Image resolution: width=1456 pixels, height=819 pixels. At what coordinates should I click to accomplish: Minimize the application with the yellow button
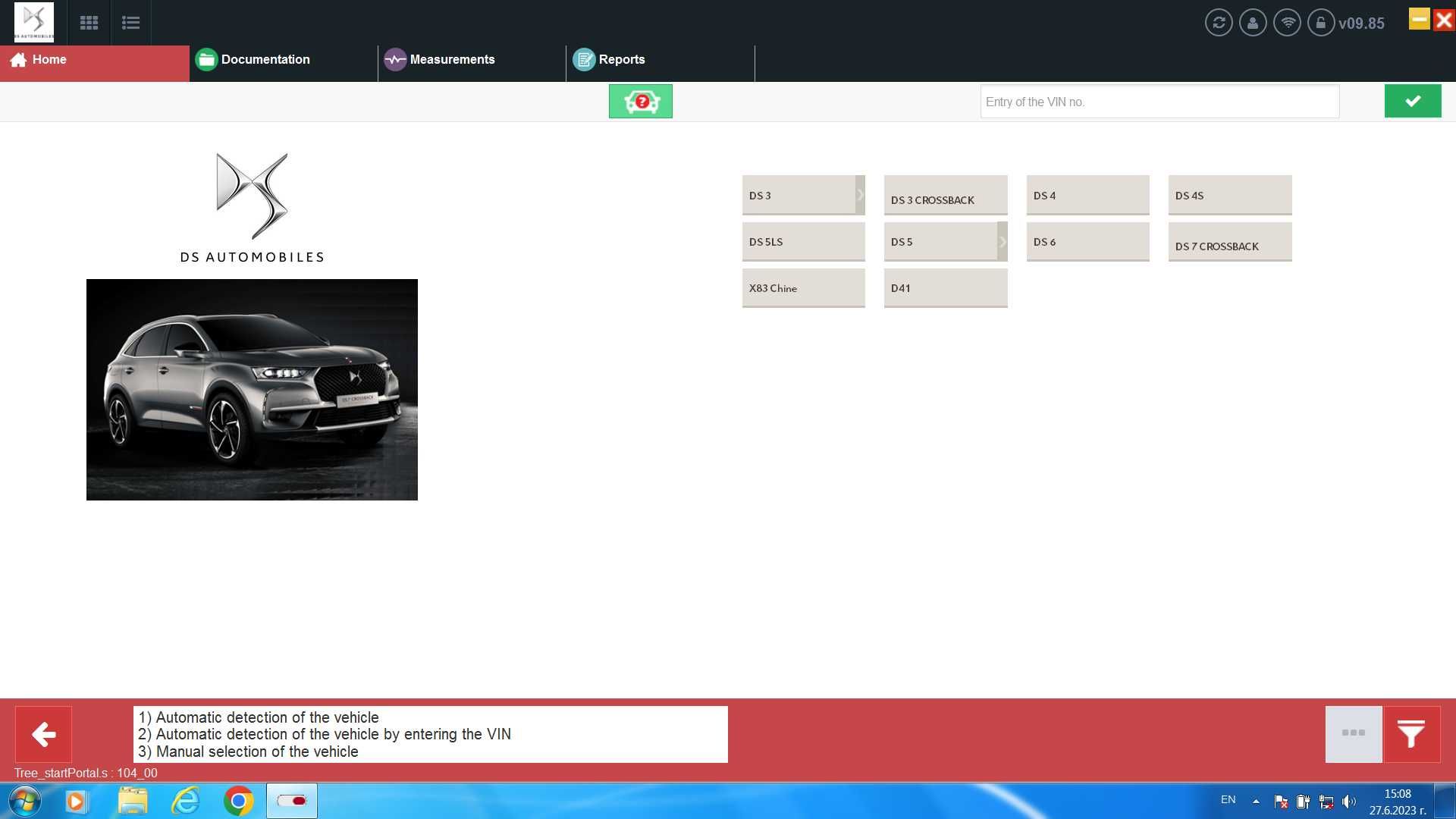pos(1420,19)
